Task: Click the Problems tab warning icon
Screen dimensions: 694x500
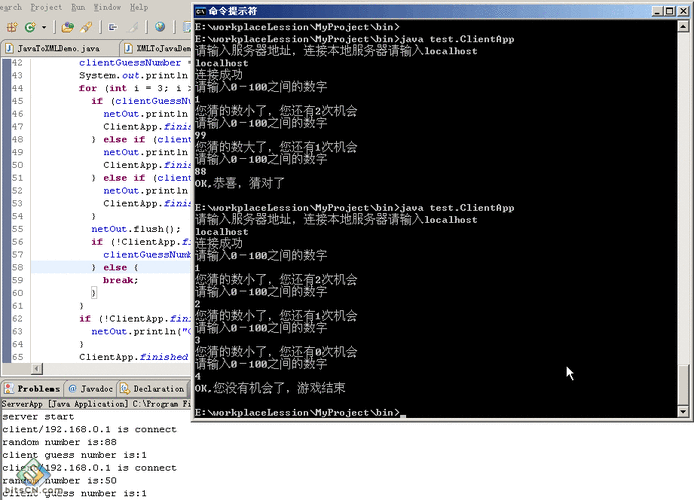Action: point(8,388)
